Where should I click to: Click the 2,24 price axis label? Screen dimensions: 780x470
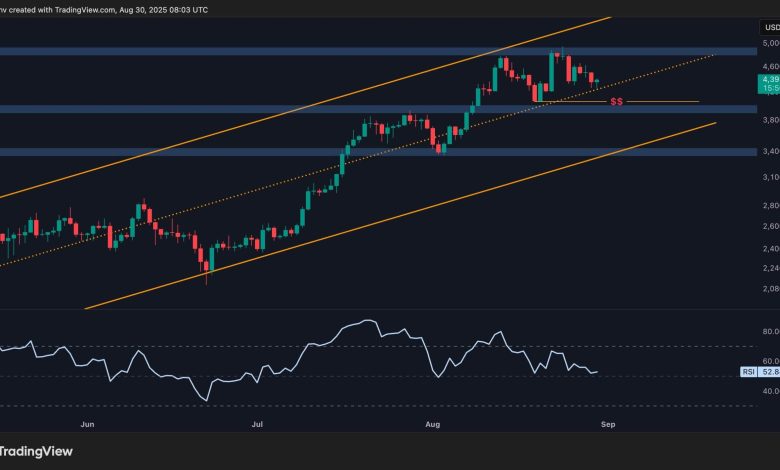point(771,268)
